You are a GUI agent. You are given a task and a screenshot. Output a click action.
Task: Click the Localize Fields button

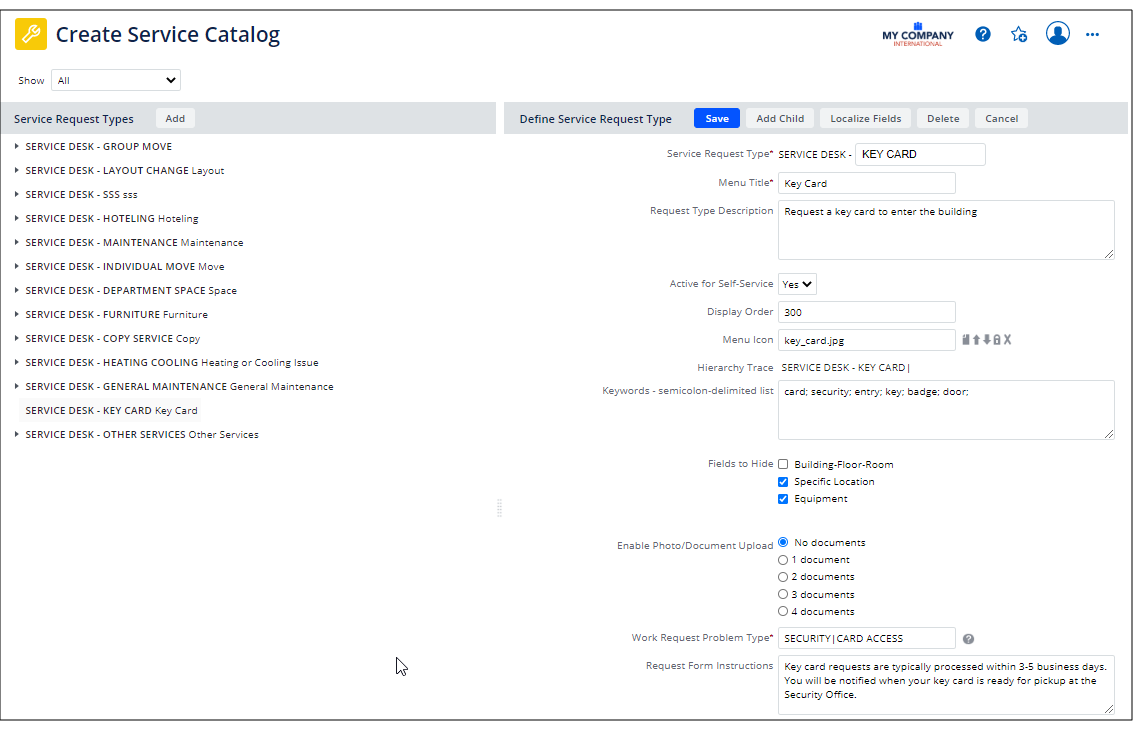(x=864, y=118)
